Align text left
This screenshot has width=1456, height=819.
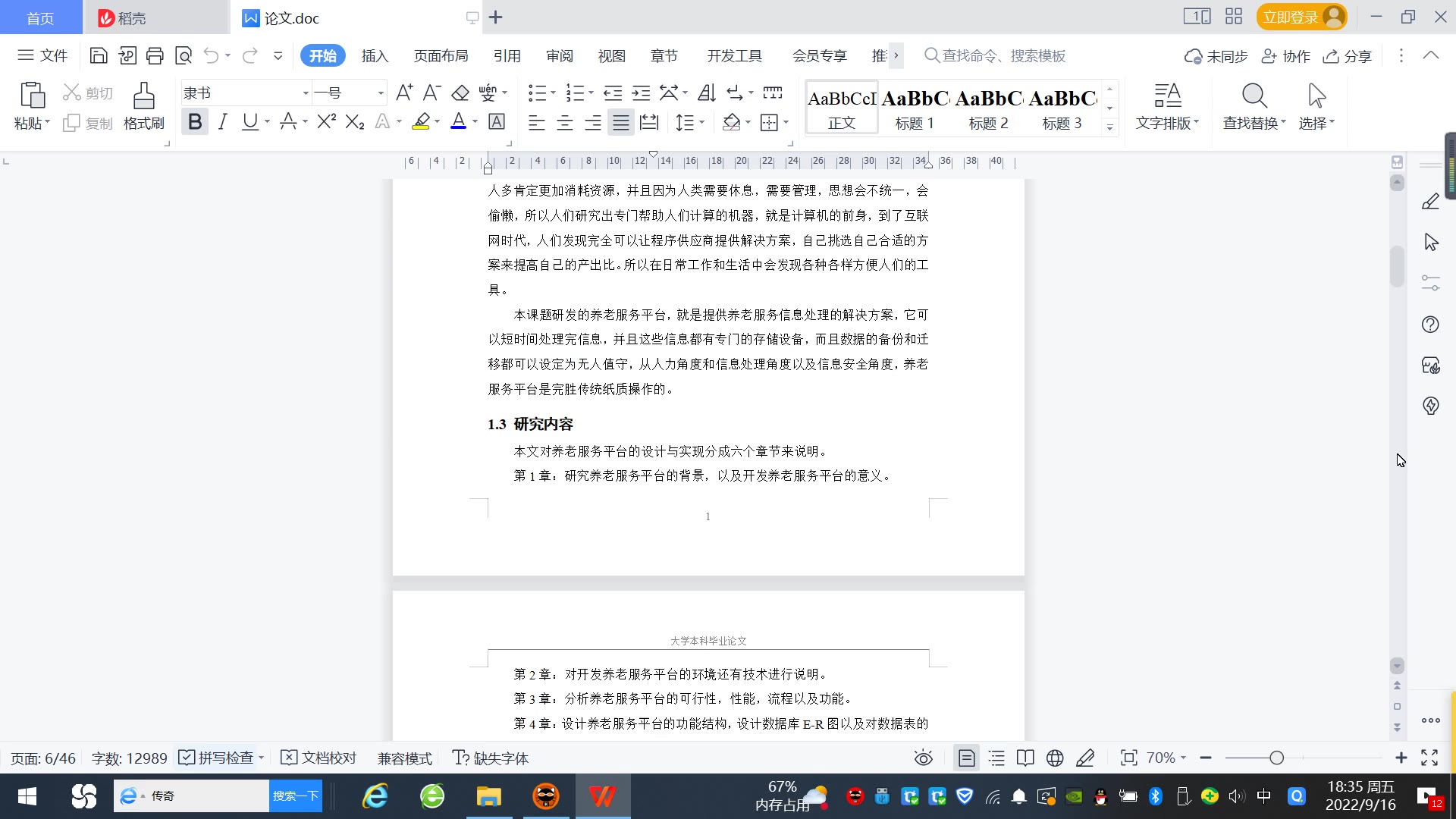click(536, 122)
